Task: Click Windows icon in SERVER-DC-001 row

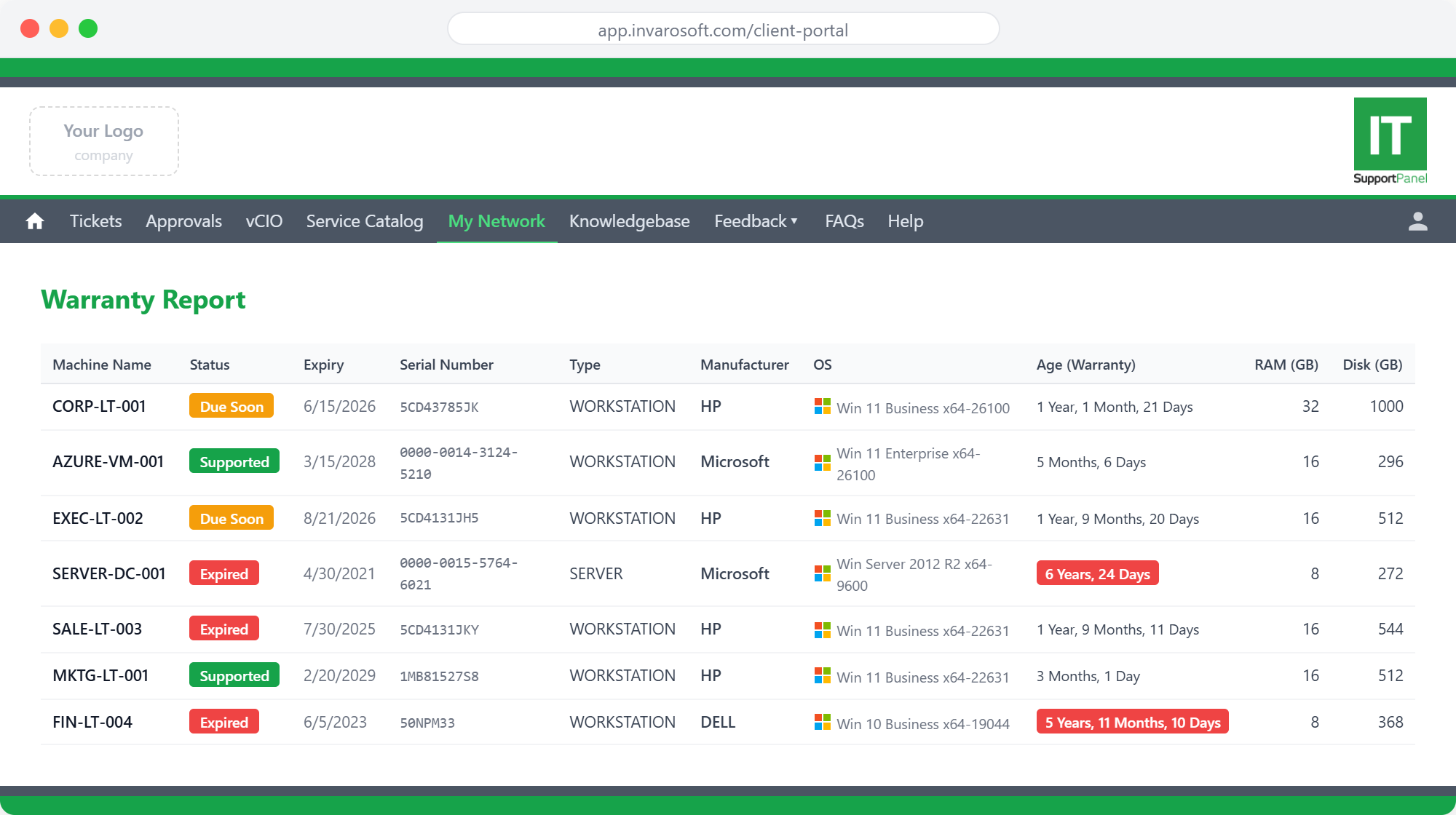Action: point(823,573)
